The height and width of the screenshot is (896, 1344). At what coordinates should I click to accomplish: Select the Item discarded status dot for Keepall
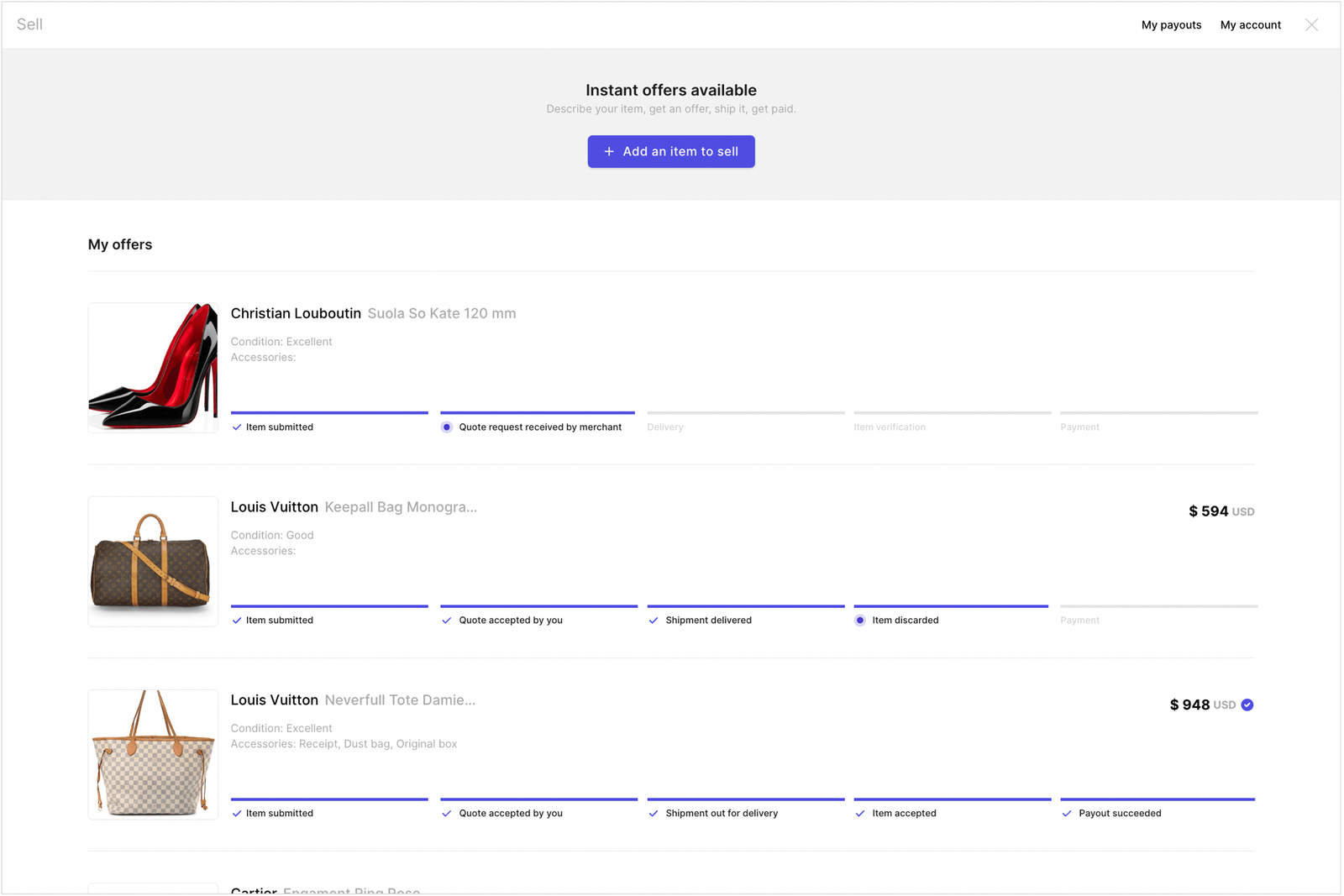[x=860, y=620]
